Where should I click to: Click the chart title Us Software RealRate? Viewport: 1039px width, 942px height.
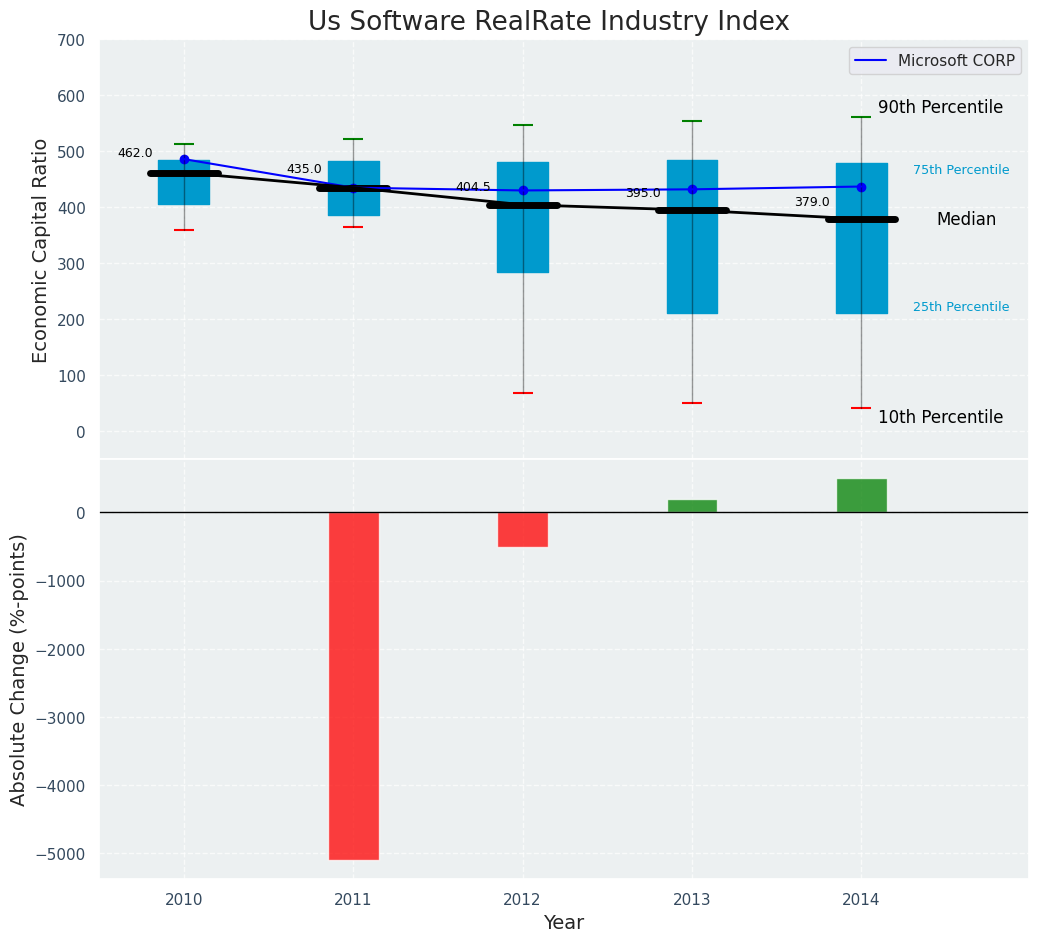coord(548,22)
